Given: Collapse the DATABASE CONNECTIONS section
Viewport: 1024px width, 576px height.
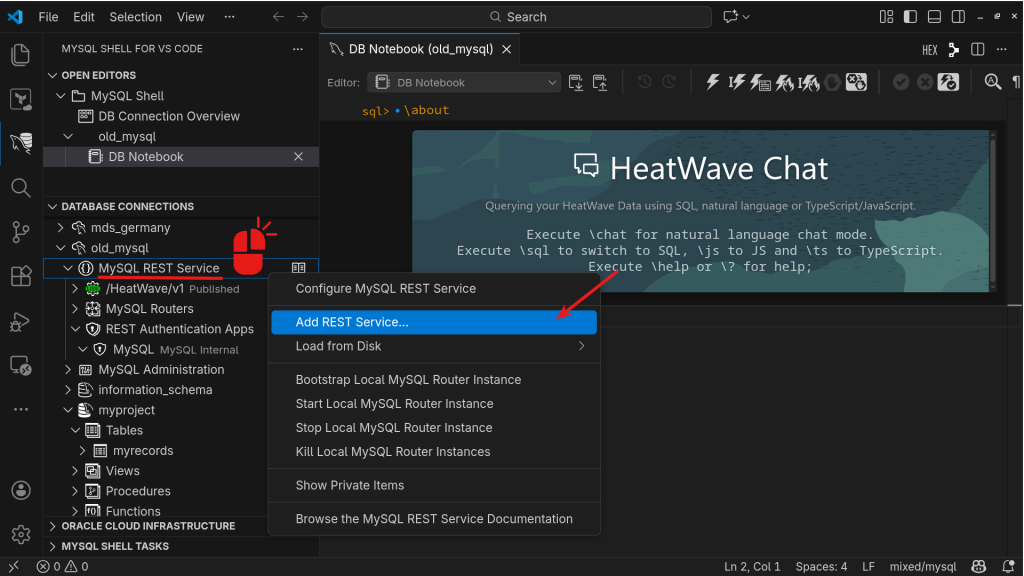Looking at the screenshot, I should (53, 206).
